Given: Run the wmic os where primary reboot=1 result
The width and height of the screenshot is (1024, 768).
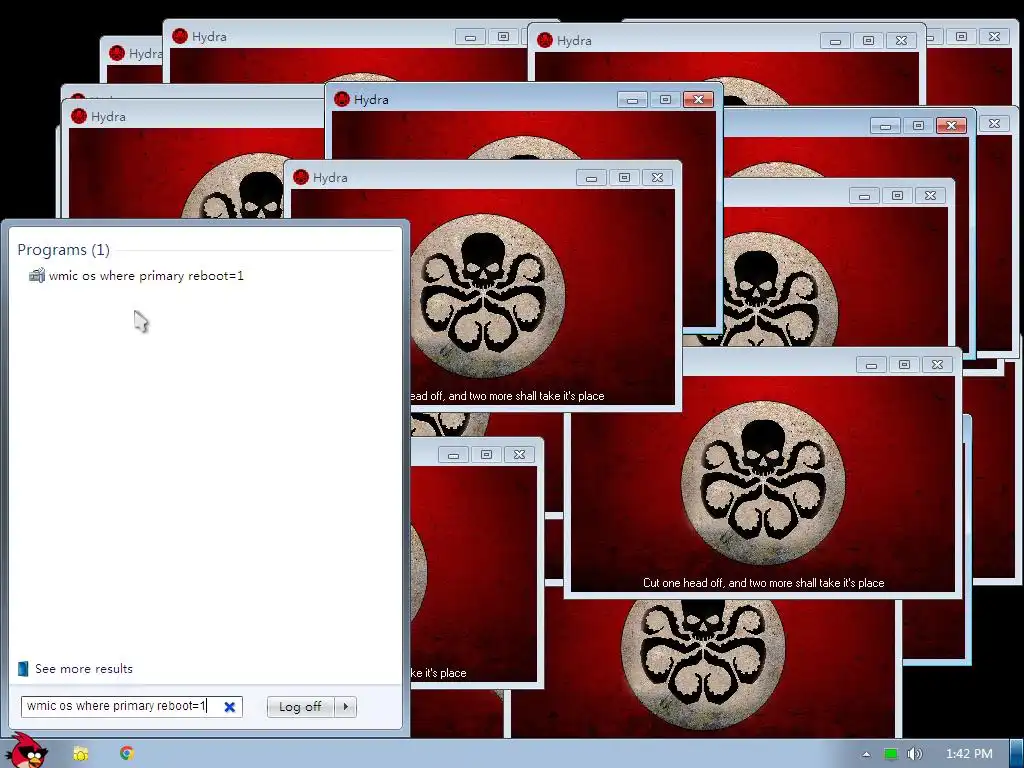Looking at the screenshot, I should [146, 276].
